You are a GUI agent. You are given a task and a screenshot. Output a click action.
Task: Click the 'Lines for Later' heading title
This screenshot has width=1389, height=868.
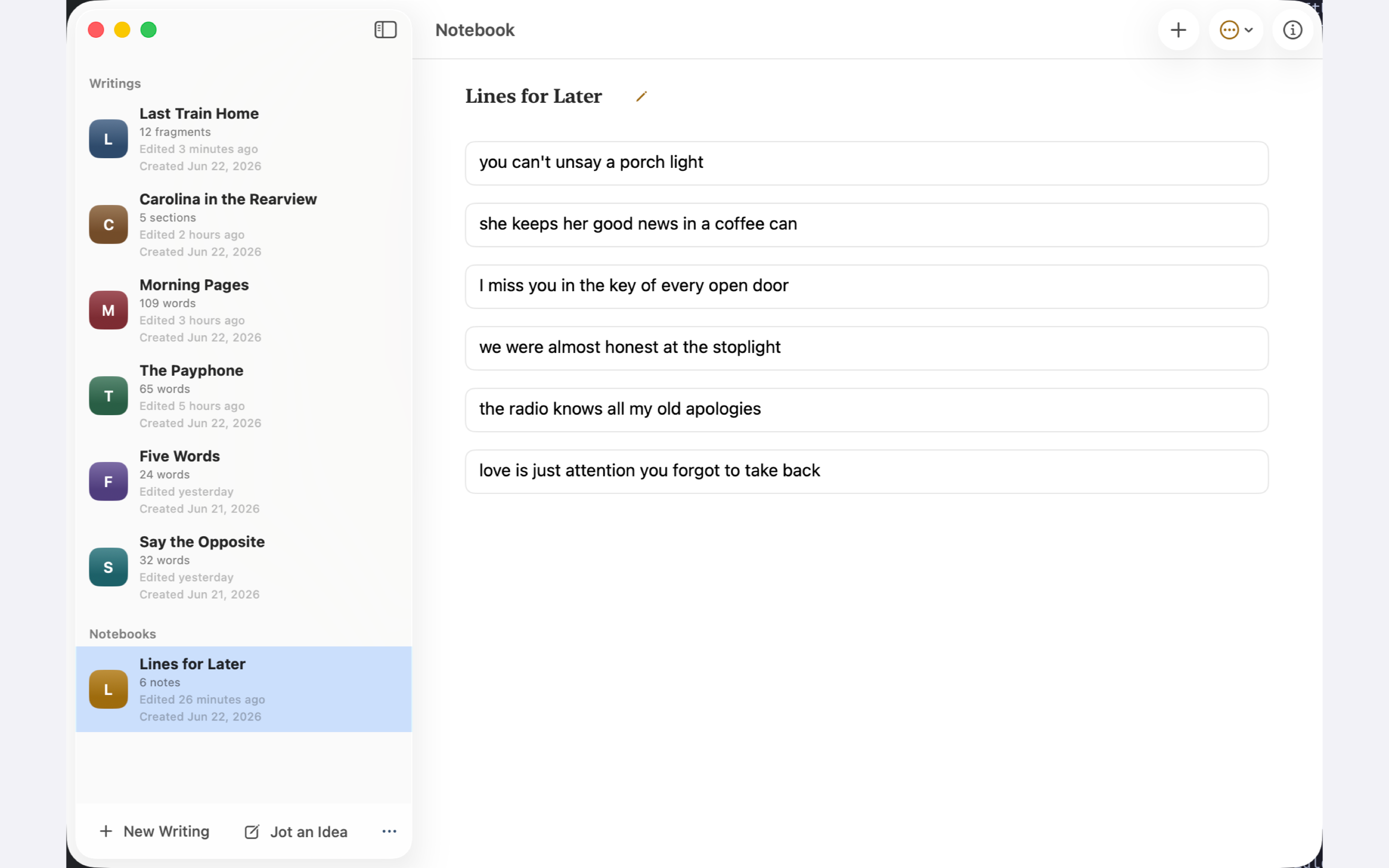coord(533,96)
